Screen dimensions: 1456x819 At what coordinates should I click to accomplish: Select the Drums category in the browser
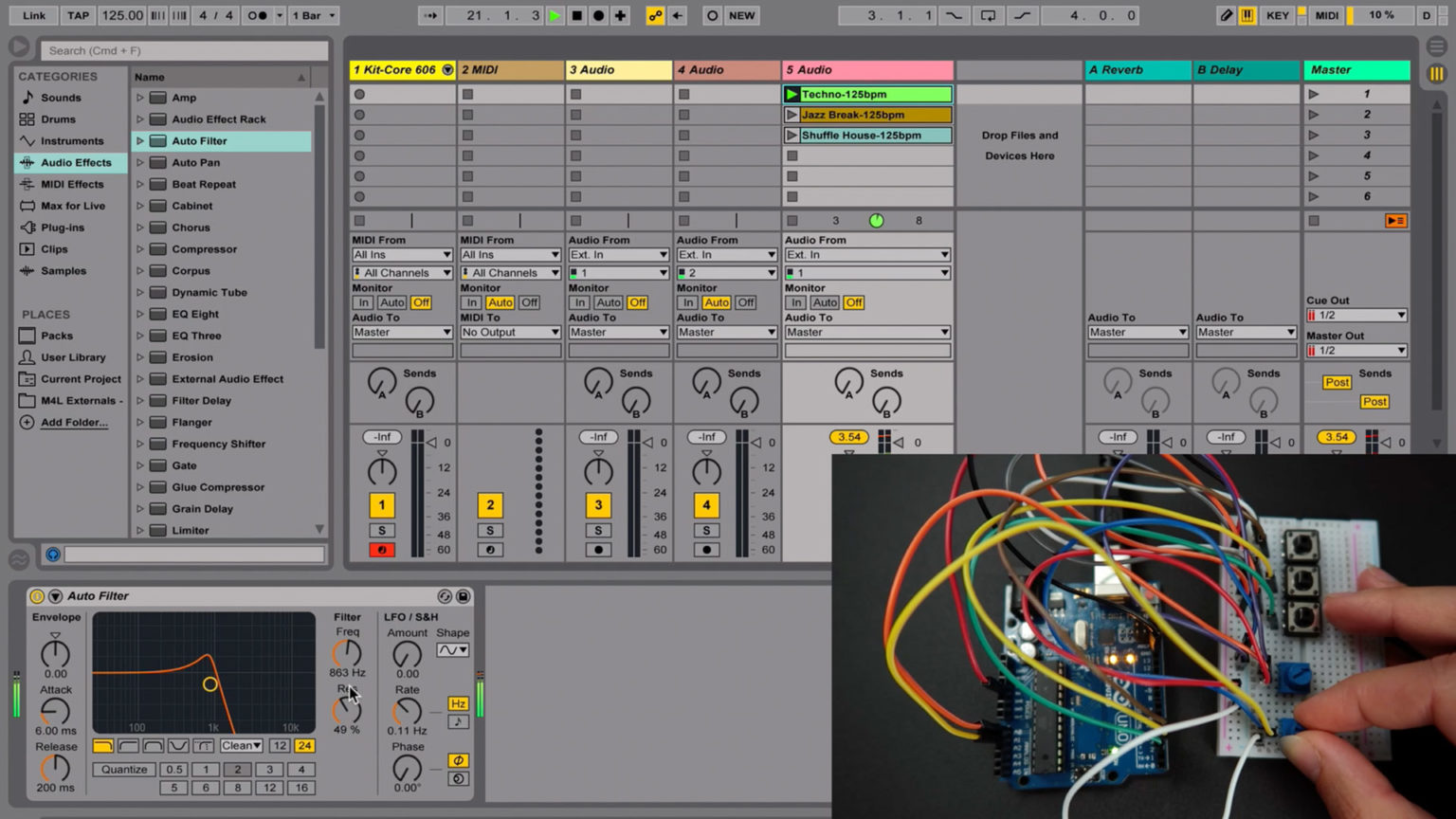61,118
